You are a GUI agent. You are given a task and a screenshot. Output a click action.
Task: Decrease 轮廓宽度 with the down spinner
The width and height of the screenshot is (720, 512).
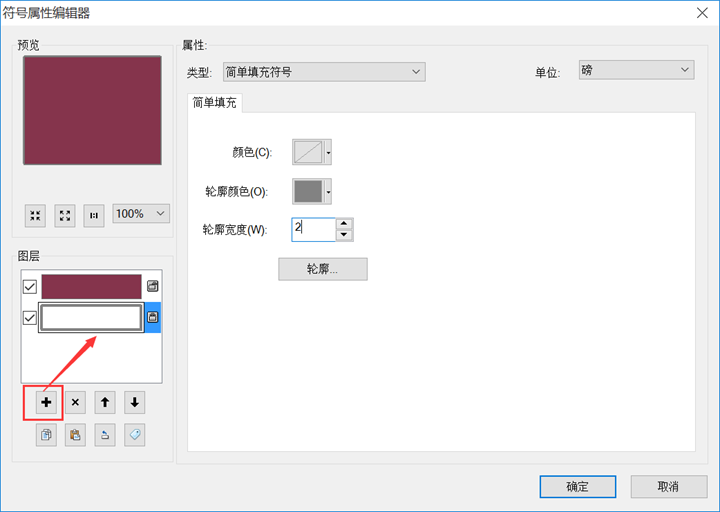(x=344, y=235)
